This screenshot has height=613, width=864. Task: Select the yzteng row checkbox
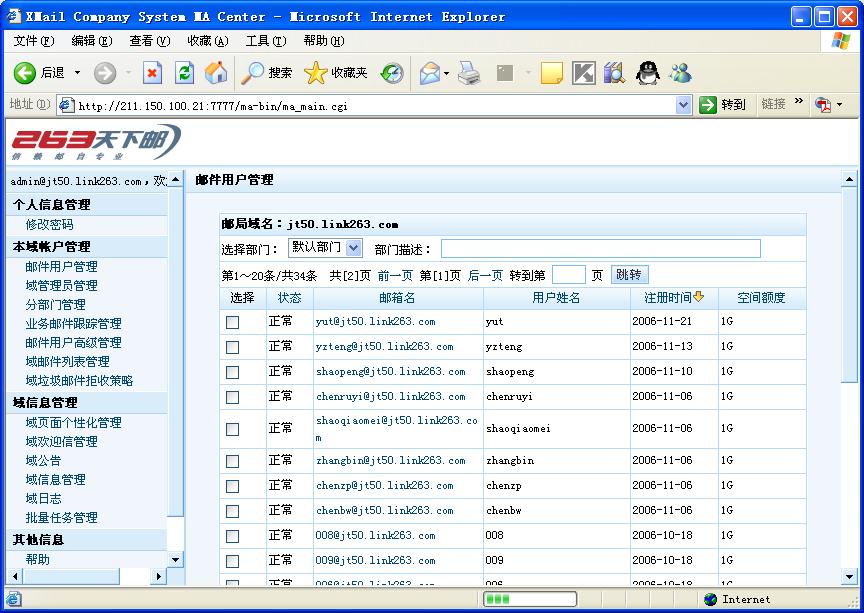(233, 347)
